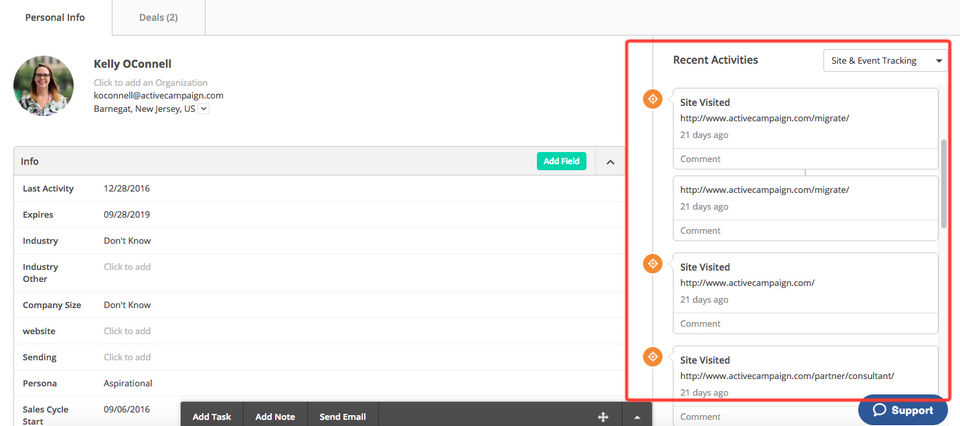This screenshot has height=426, width=960.
Task: Click Add Note in the bottom toolbar
Action: [275, 417]
